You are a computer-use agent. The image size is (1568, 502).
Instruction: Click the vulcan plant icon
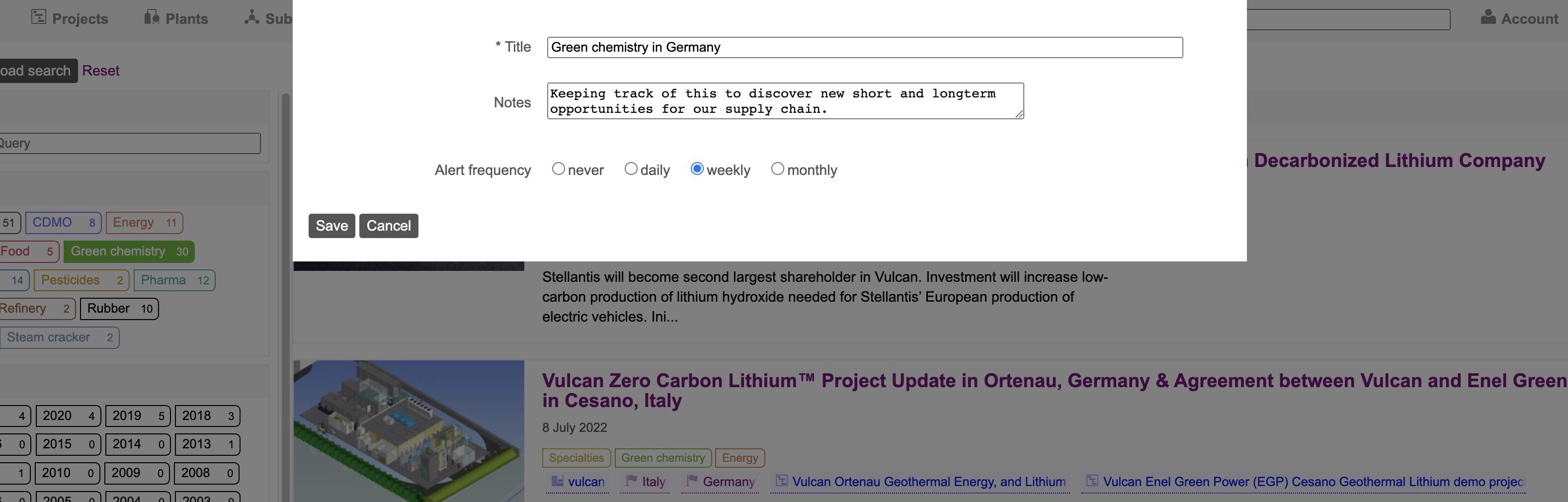point(558,480)
